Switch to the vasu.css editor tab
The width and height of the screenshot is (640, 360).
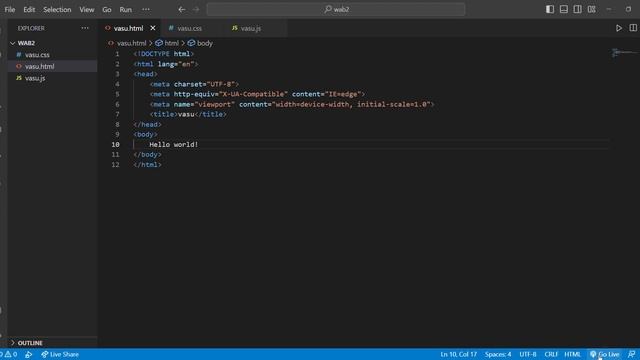189,28
